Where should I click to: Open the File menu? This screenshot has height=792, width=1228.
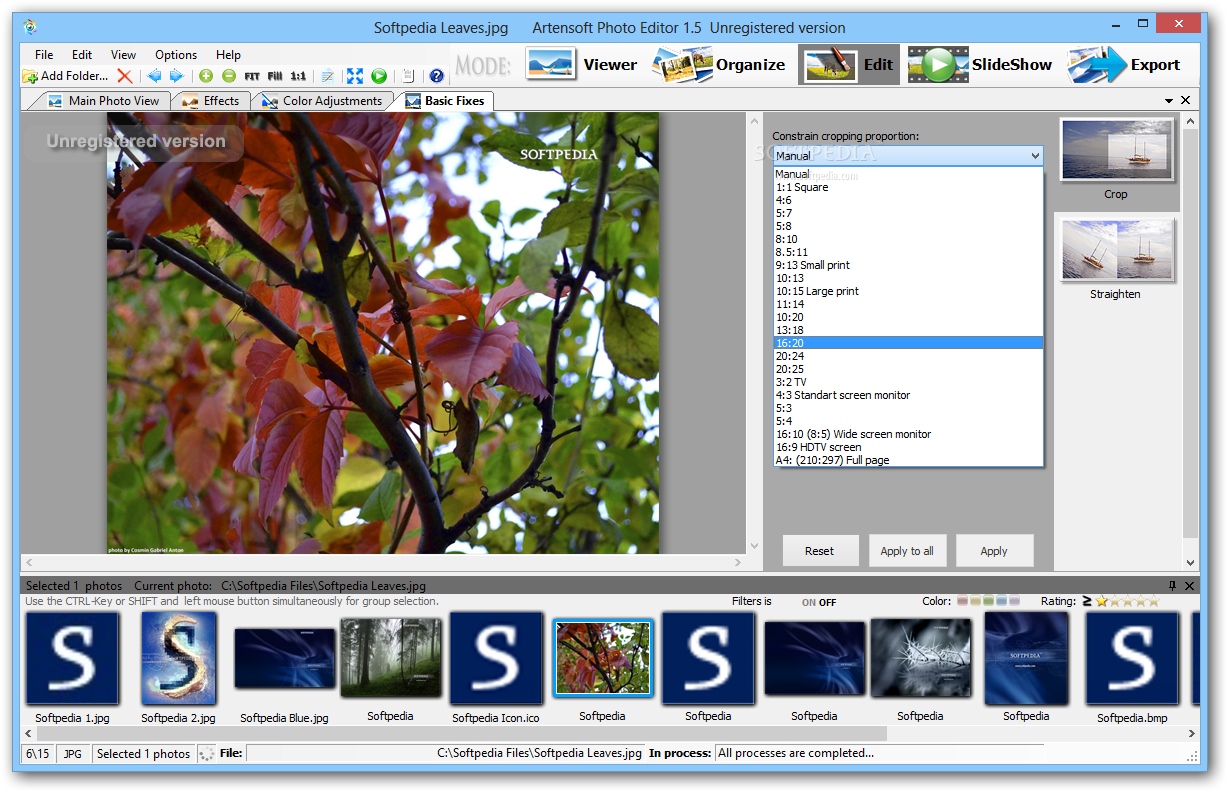pyautogui.click(x=44, y=55)
